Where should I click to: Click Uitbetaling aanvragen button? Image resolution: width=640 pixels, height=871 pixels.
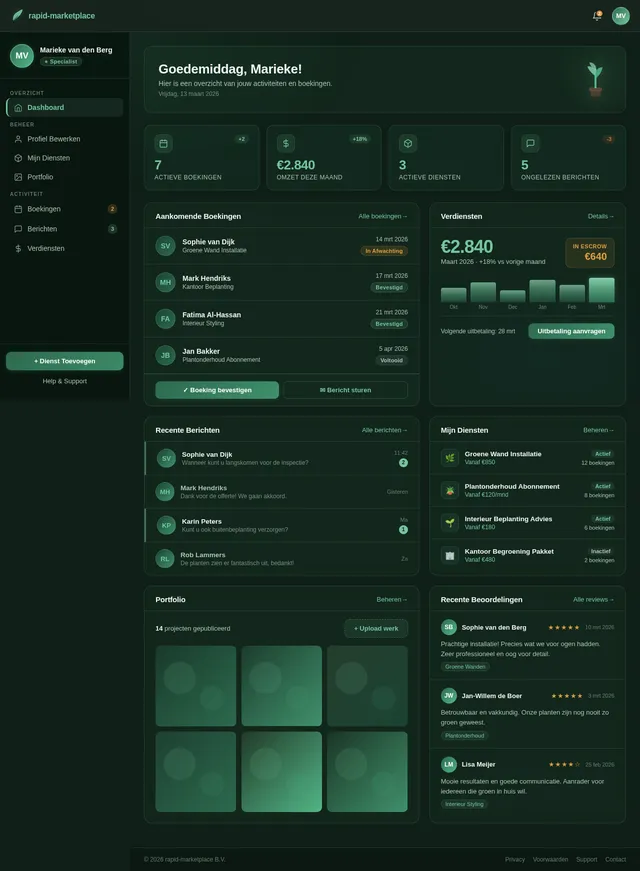coord(571,331)
